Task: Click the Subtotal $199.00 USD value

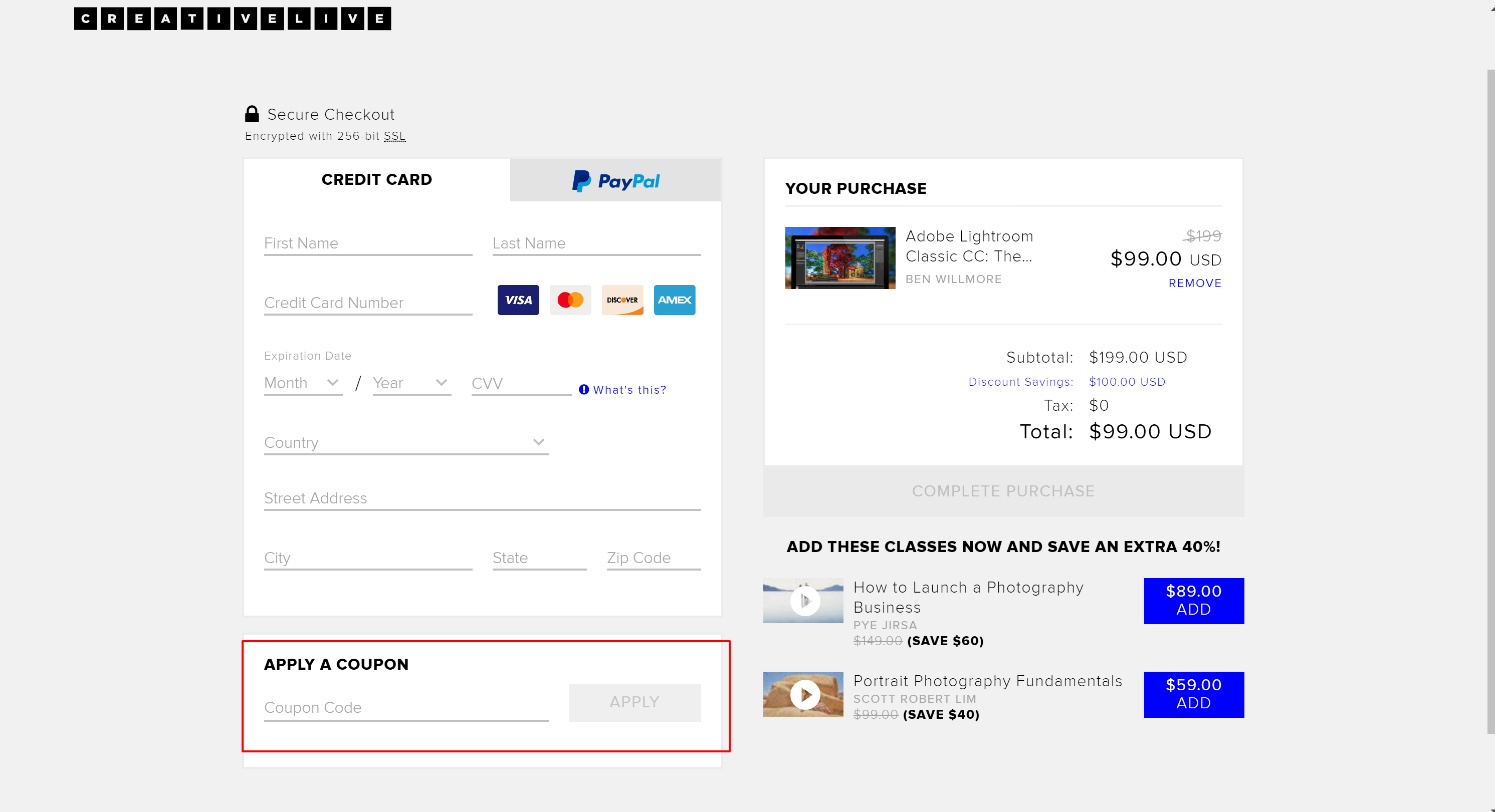Action: click(x=1138, y=357)
